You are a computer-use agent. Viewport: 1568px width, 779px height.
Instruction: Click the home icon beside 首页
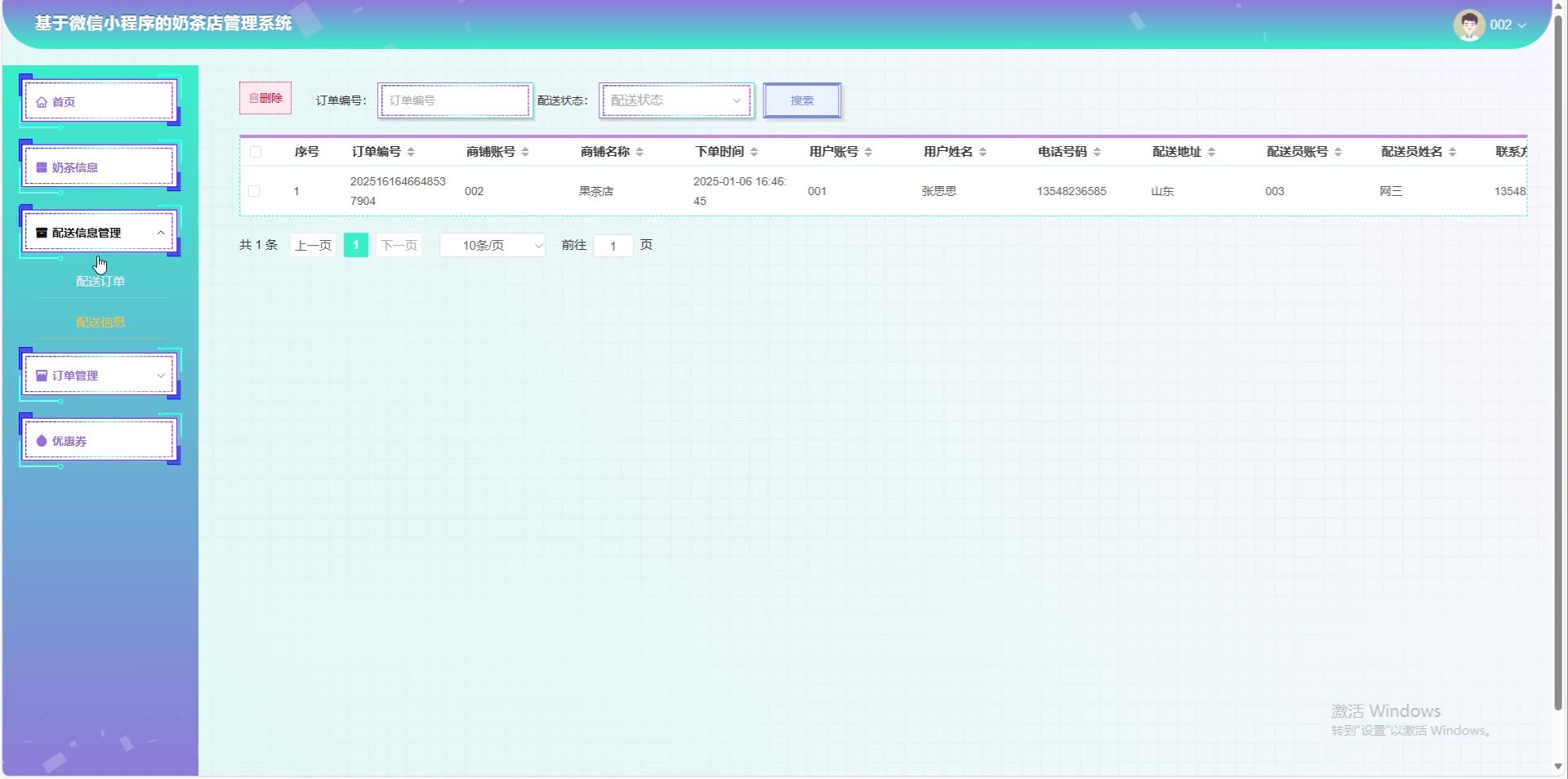pos(42,102)
